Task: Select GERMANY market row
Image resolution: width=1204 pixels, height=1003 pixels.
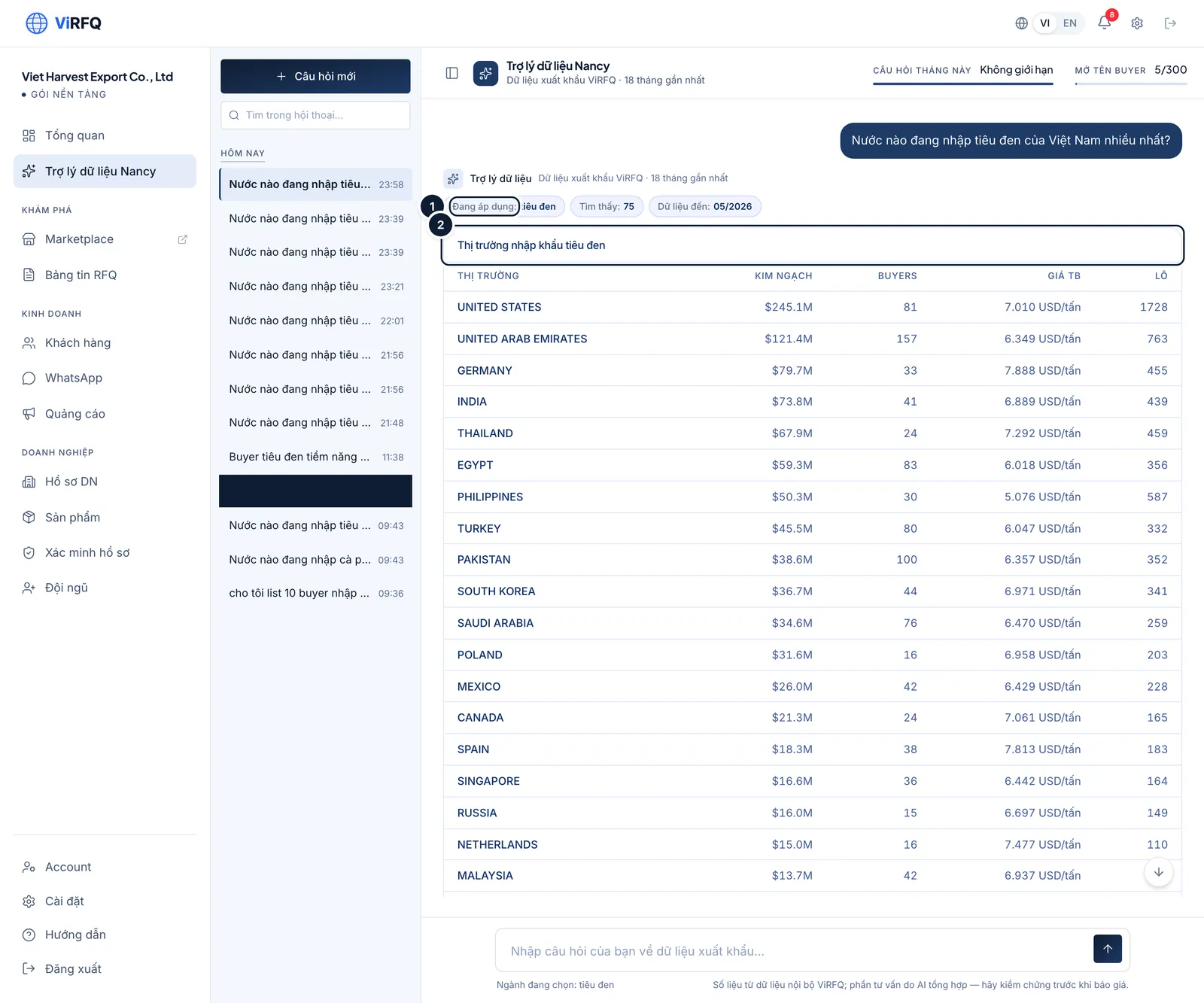Action: point(812,370)
